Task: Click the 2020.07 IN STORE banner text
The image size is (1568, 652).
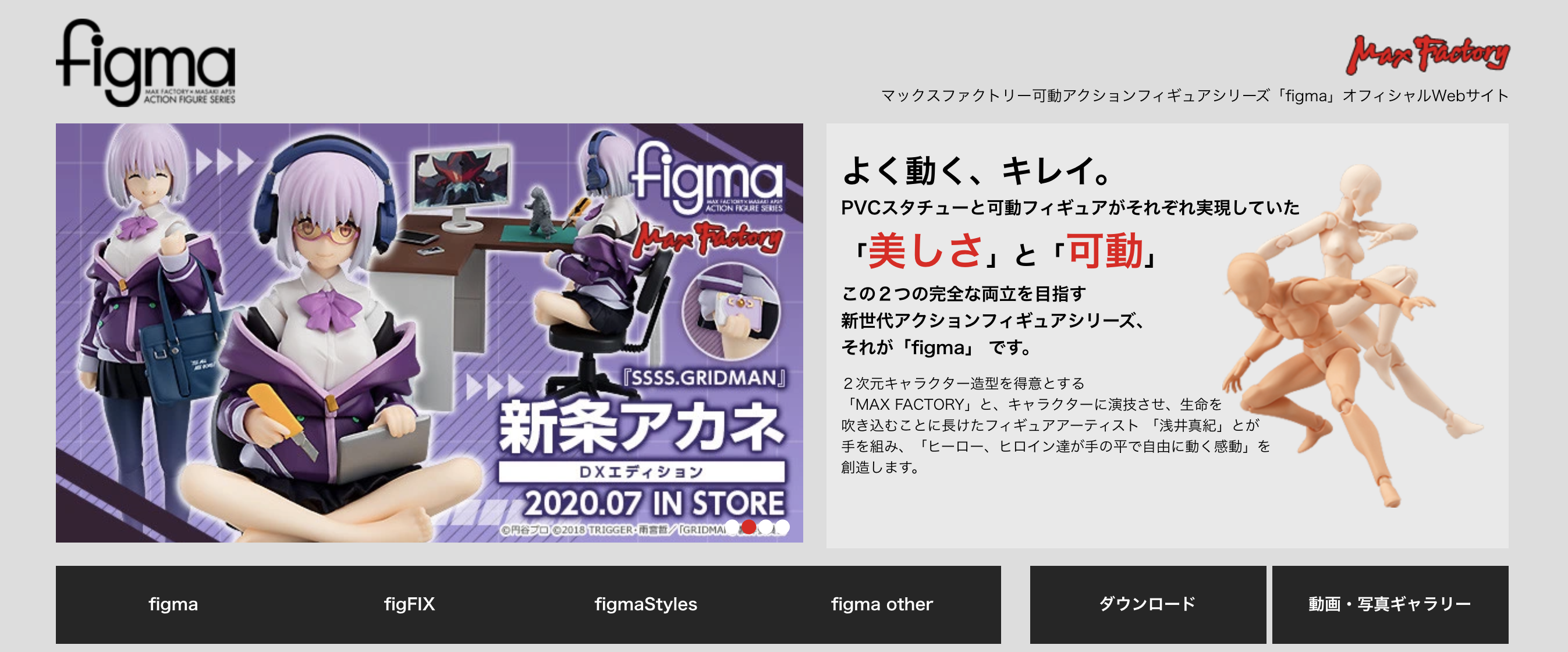Action: [x=654, y=504]
